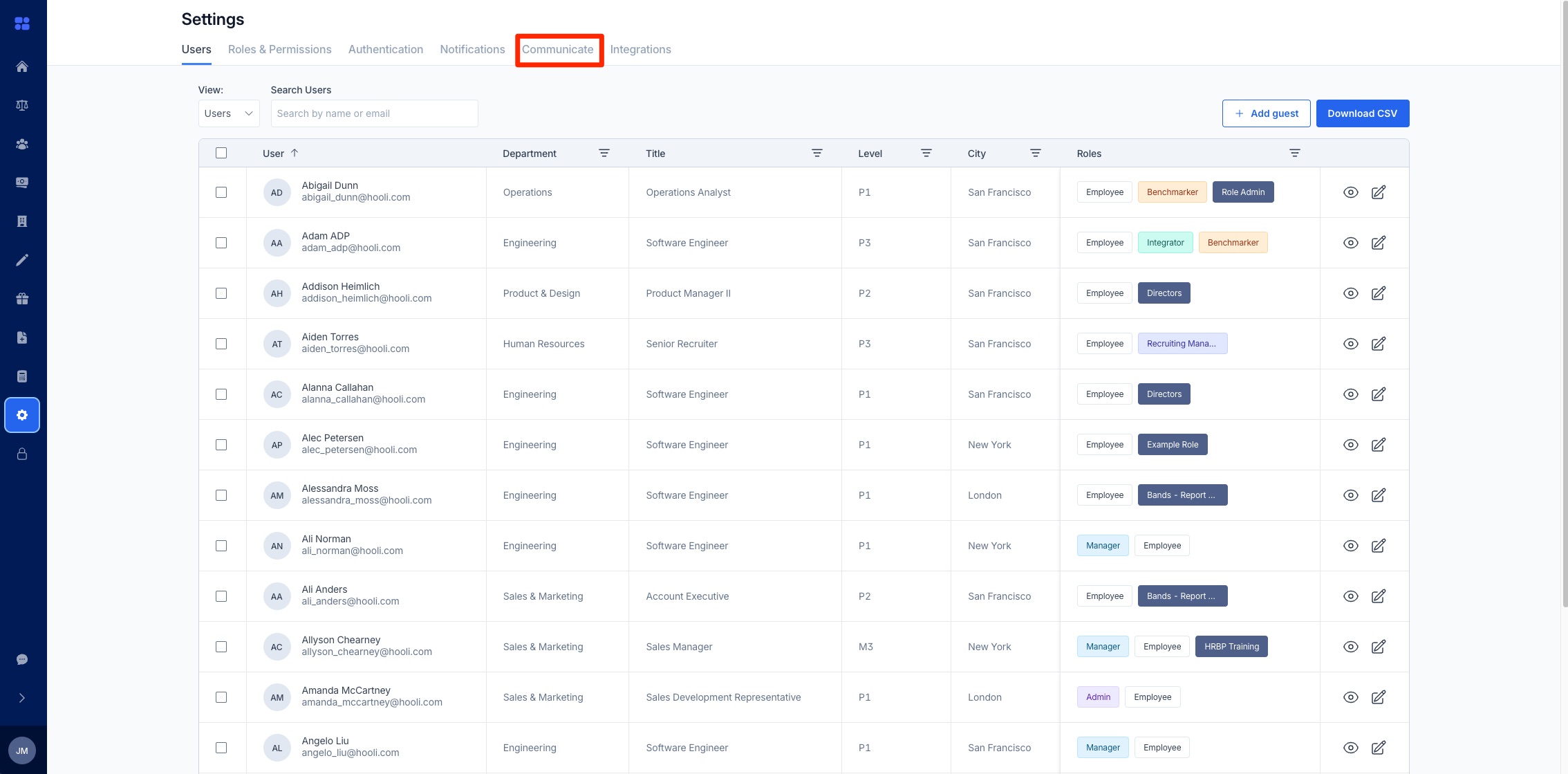Open the people group sidebar icon
This screenshot has width=1568, height=774.
22,144
